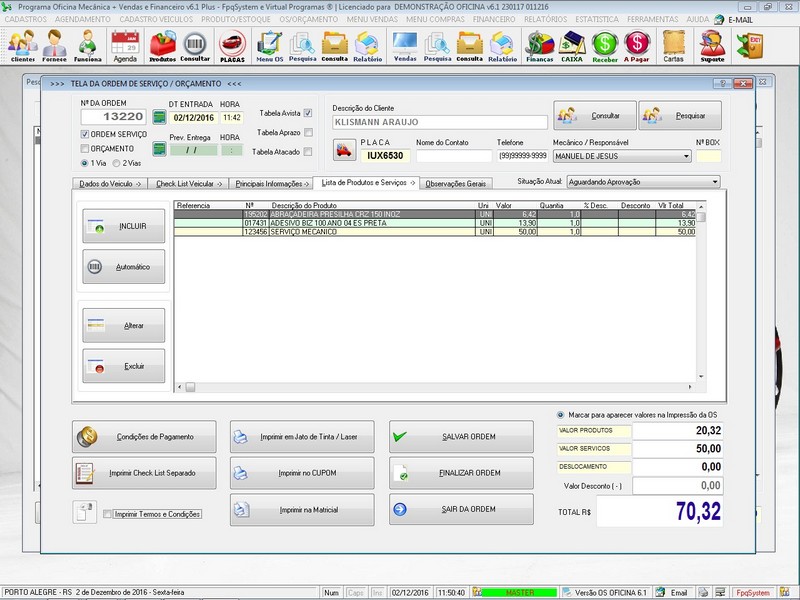This screenshot has height=600, width=800.
Task: Expand the Mecânico / Responsável dropdown
Action: click(x=686, y=156)
